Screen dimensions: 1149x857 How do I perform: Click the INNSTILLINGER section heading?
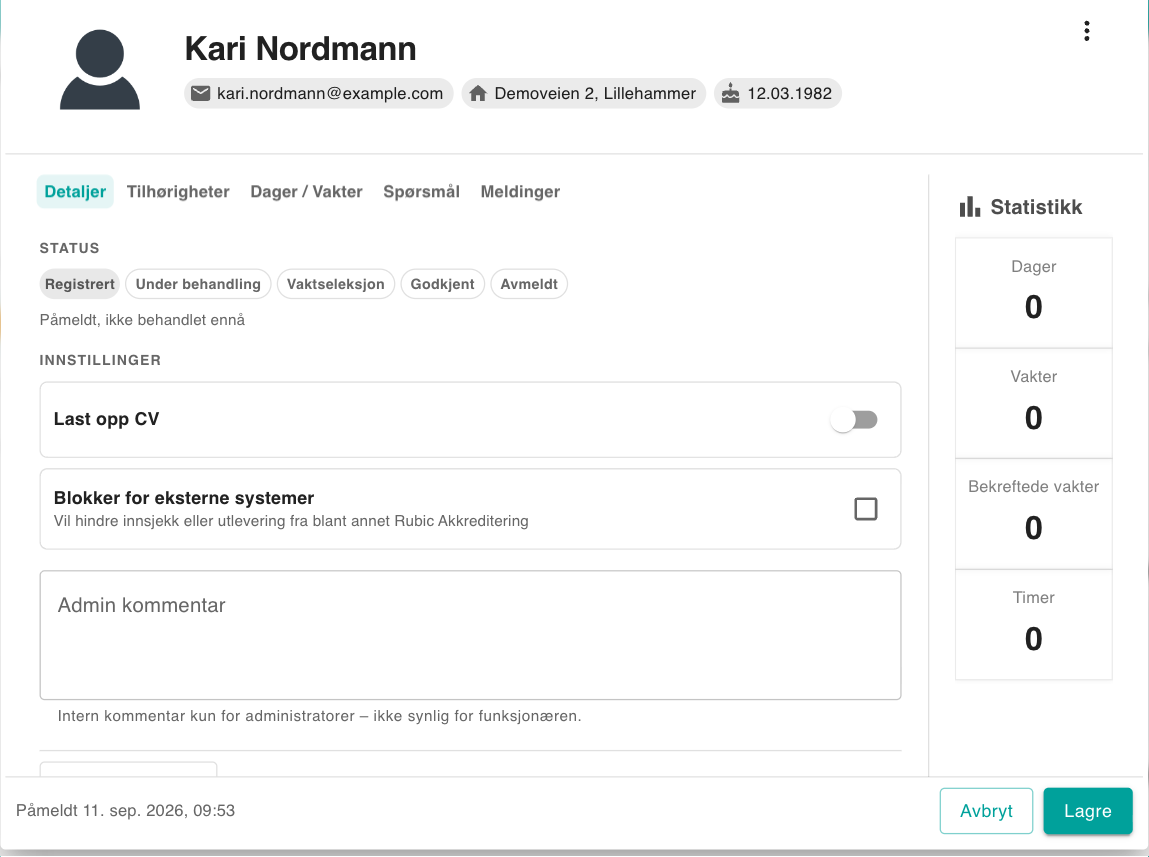coord(100,360)
